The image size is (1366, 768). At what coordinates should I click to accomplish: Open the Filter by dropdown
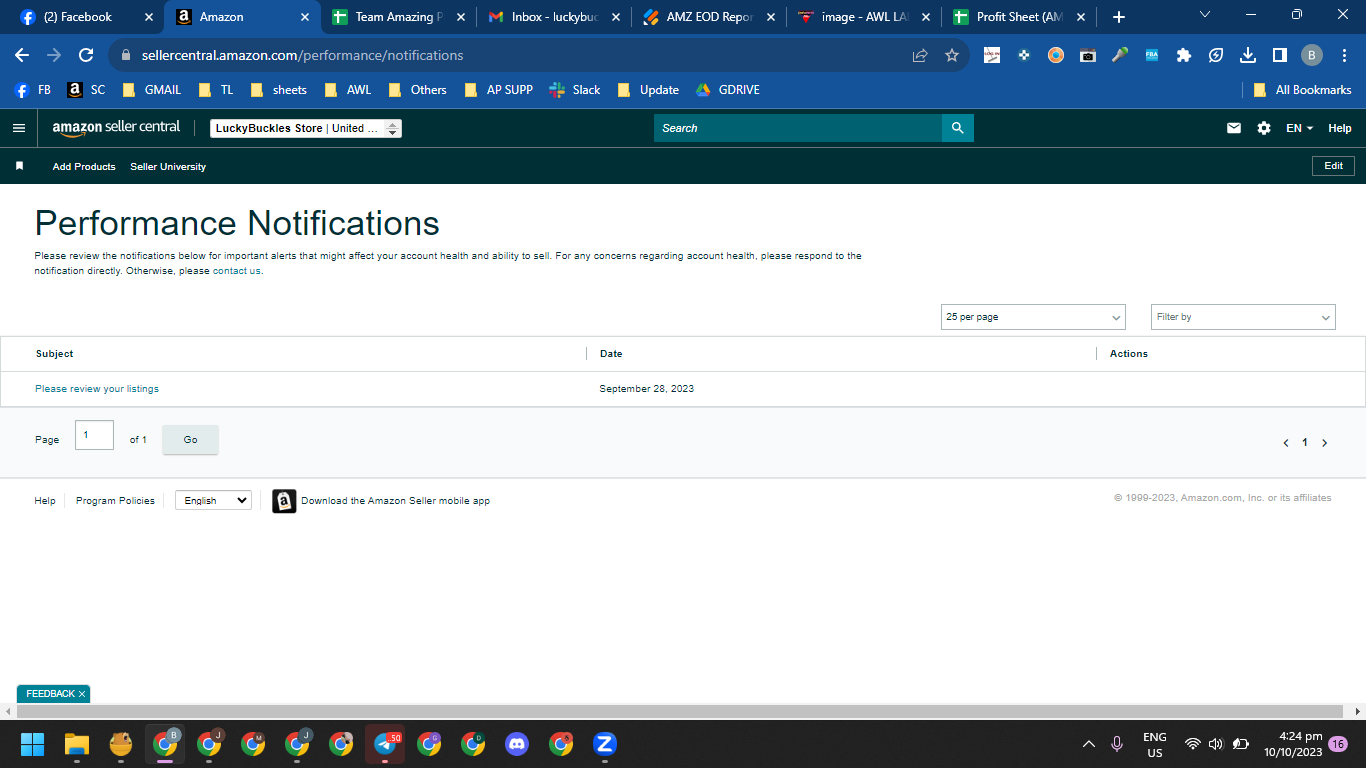1243,317
